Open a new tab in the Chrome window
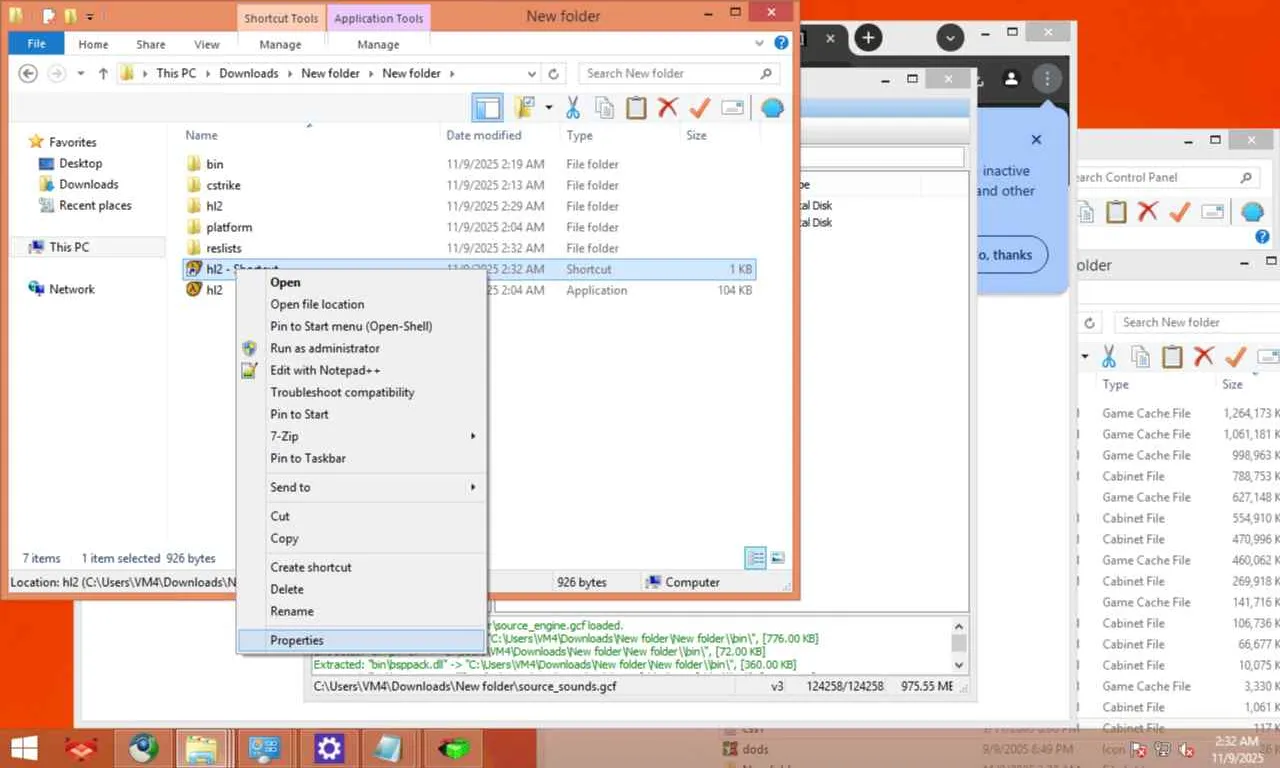This screenshot has height=768, width=1280. (x=869, y=38)
